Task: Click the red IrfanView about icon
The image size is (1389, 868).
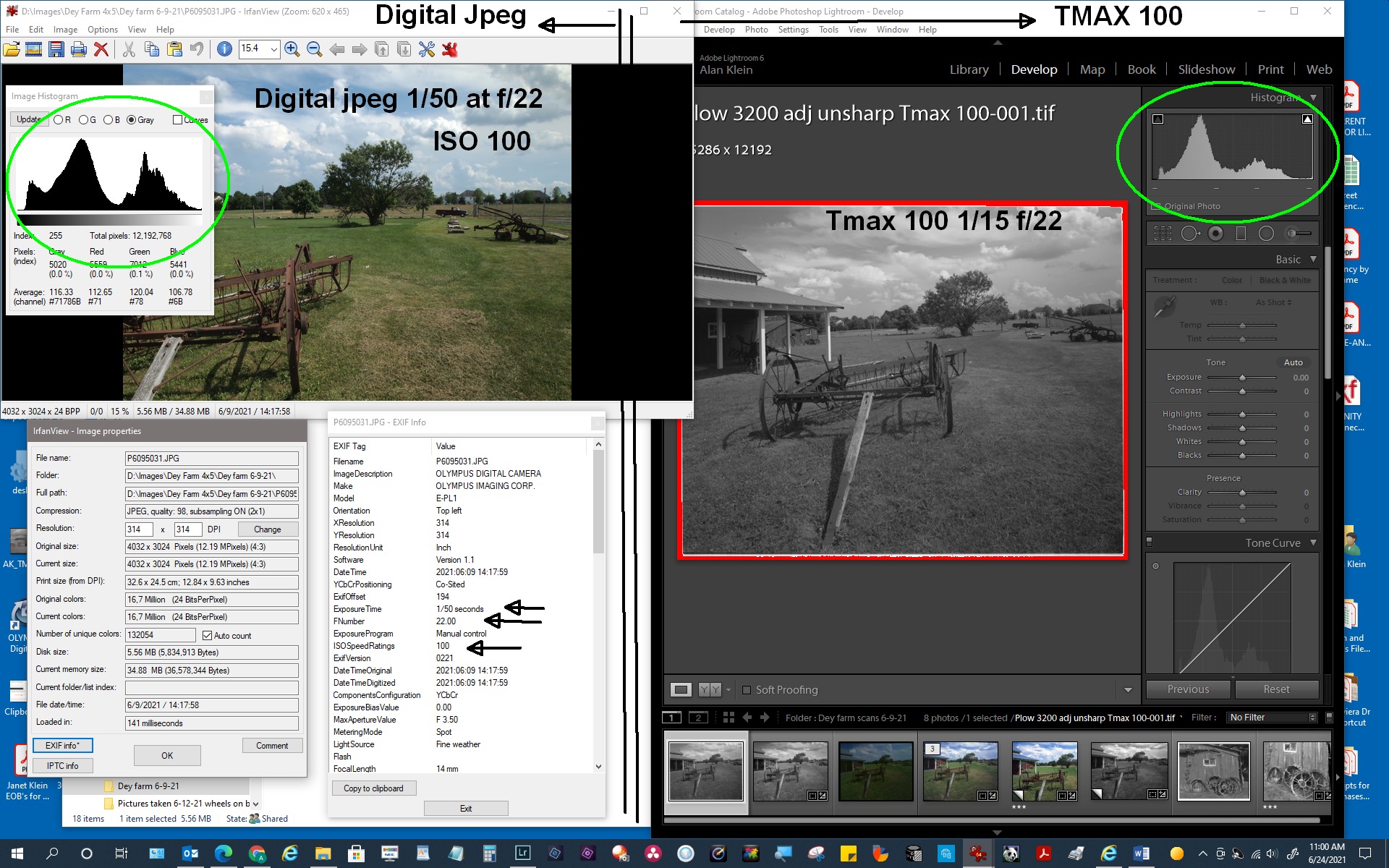Action: coord(450,49)
